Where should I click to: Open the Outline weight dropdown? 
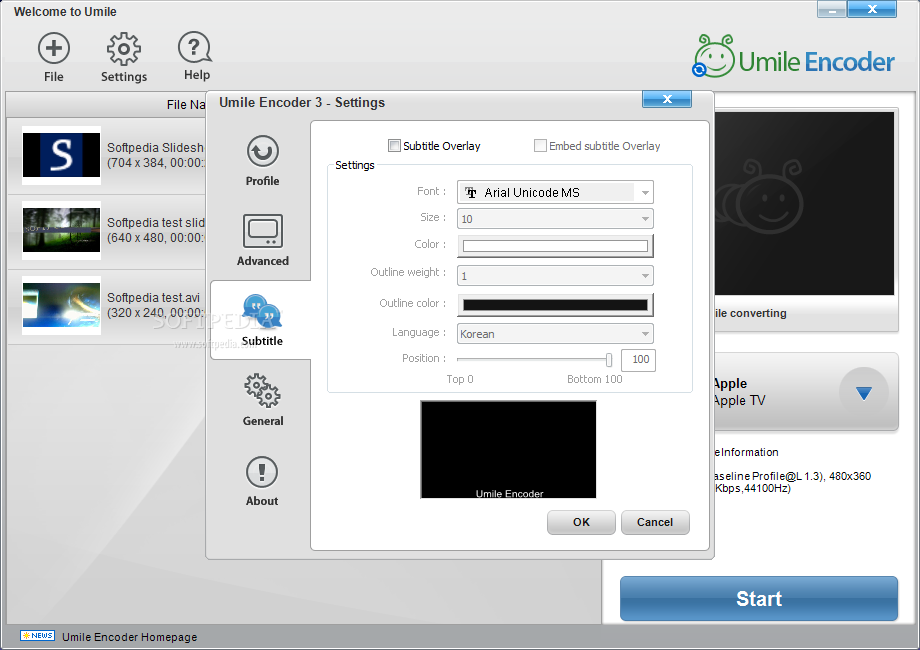pos(555,276)
